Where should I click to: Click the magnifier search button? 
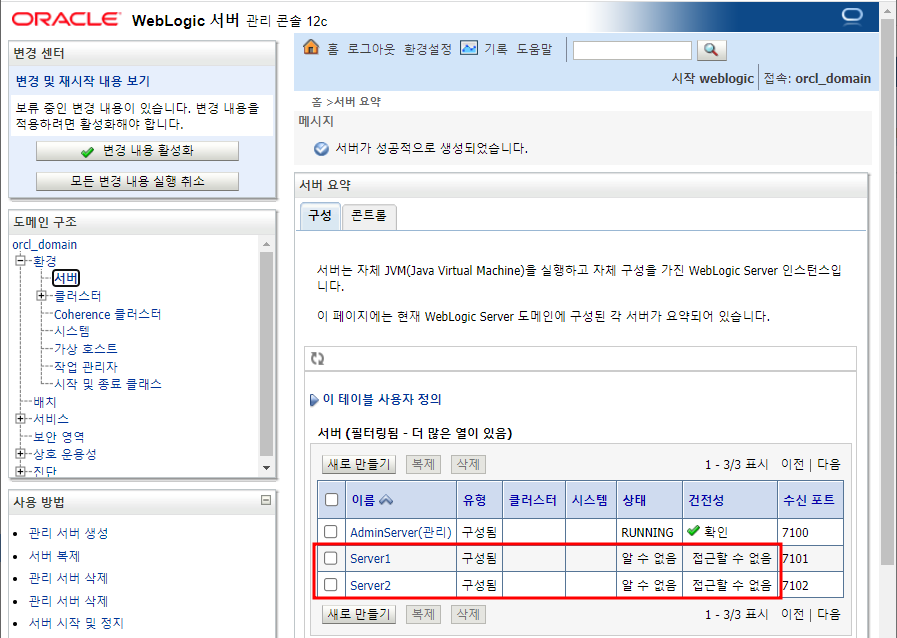point(711,50)
